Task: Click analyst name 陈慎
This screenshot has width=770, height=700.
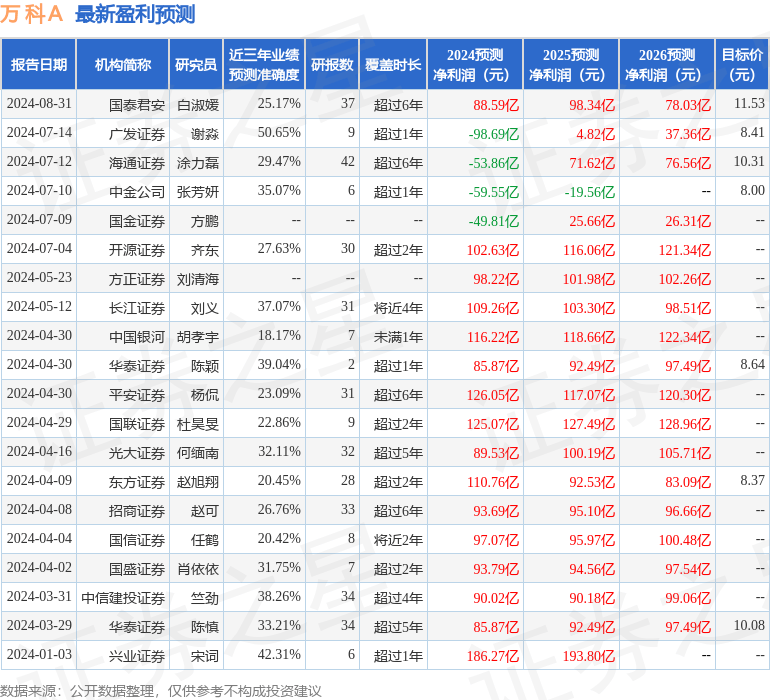Action: click(x=205, y=627)
